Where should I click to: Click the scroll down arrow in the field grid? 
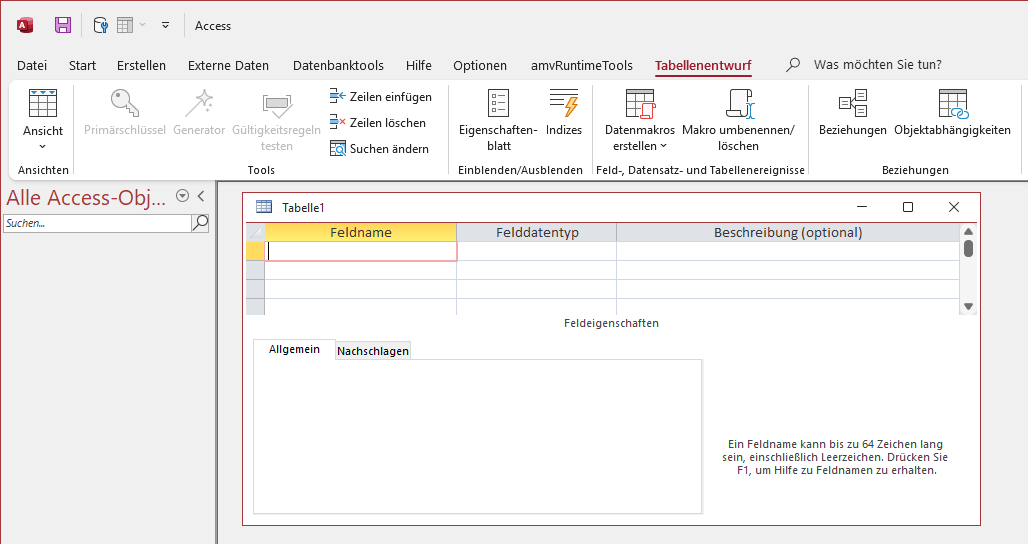coord(968,306)
